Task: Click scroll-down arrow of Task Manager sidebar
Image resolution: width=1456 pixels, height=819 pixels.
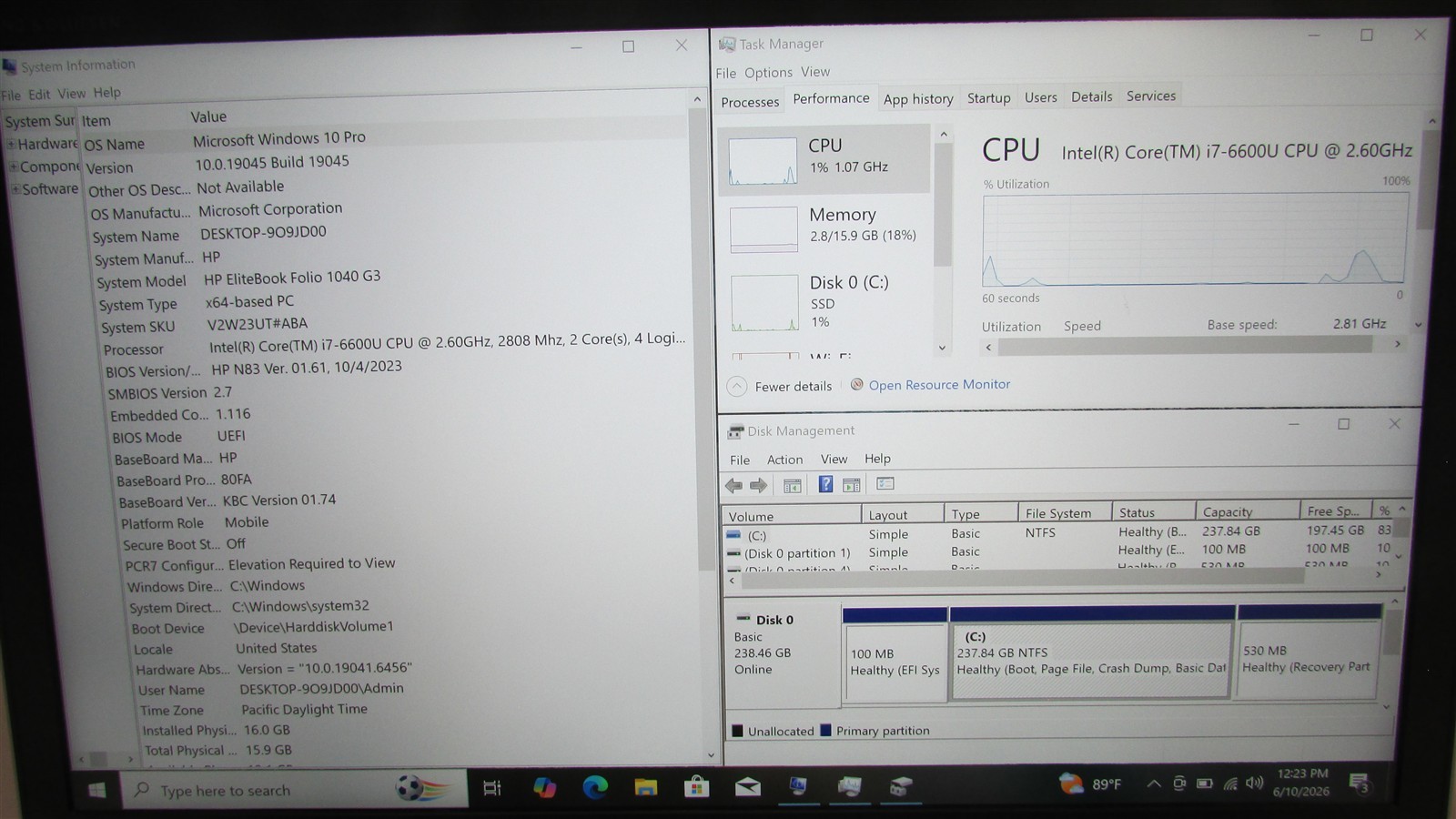Action: coord(942,348)
